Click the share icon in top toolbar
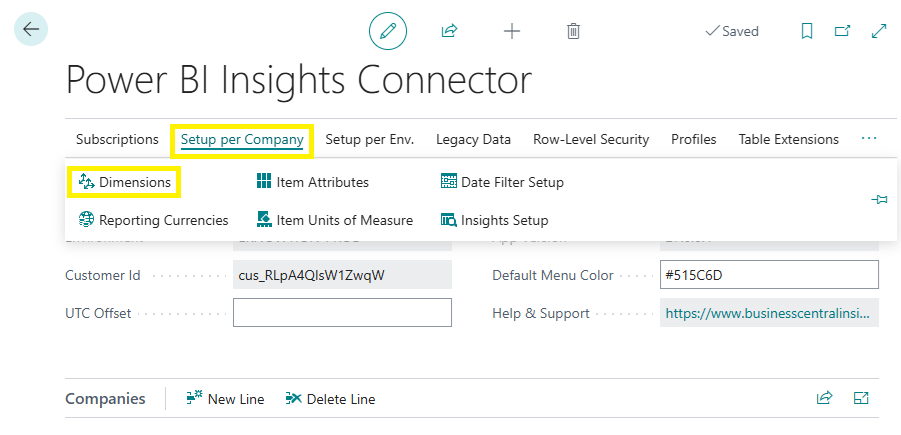The width and height of the screenshot is (901, 435). (449, 31)
